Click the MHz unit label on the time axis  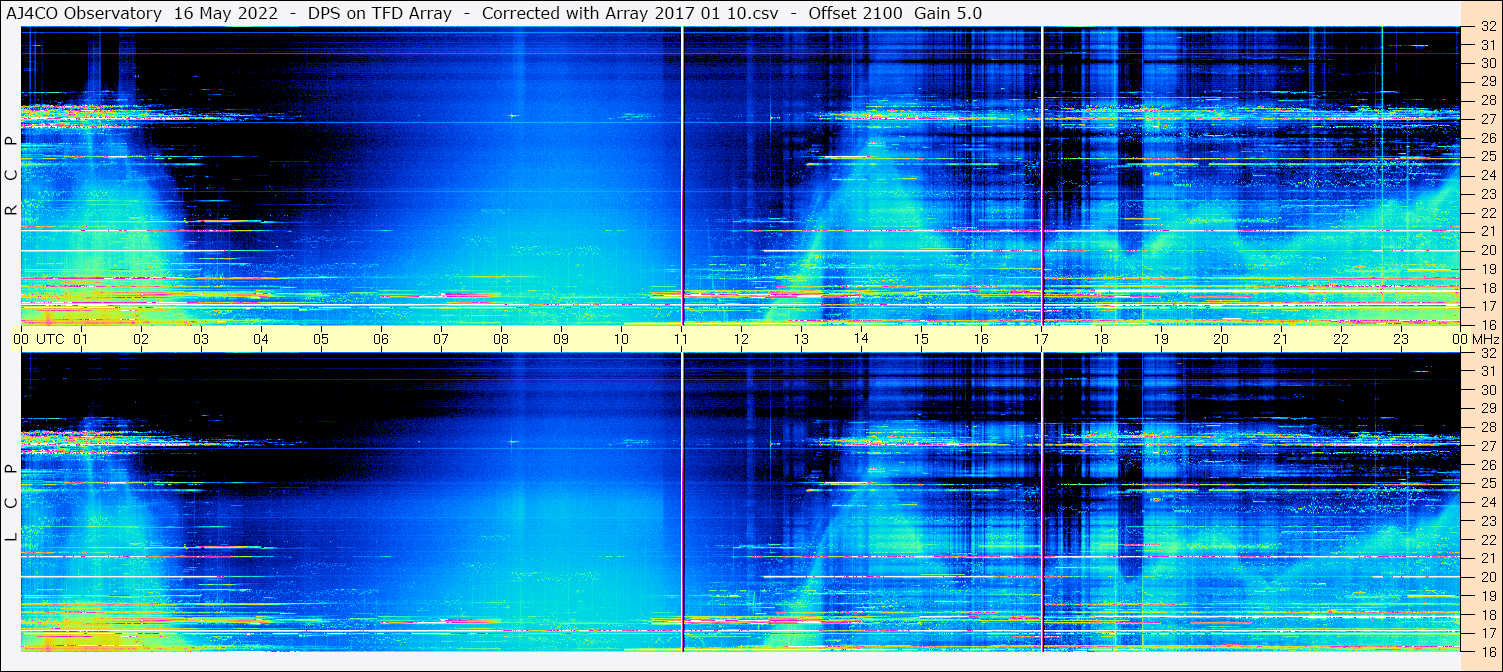pos(1485,339)
